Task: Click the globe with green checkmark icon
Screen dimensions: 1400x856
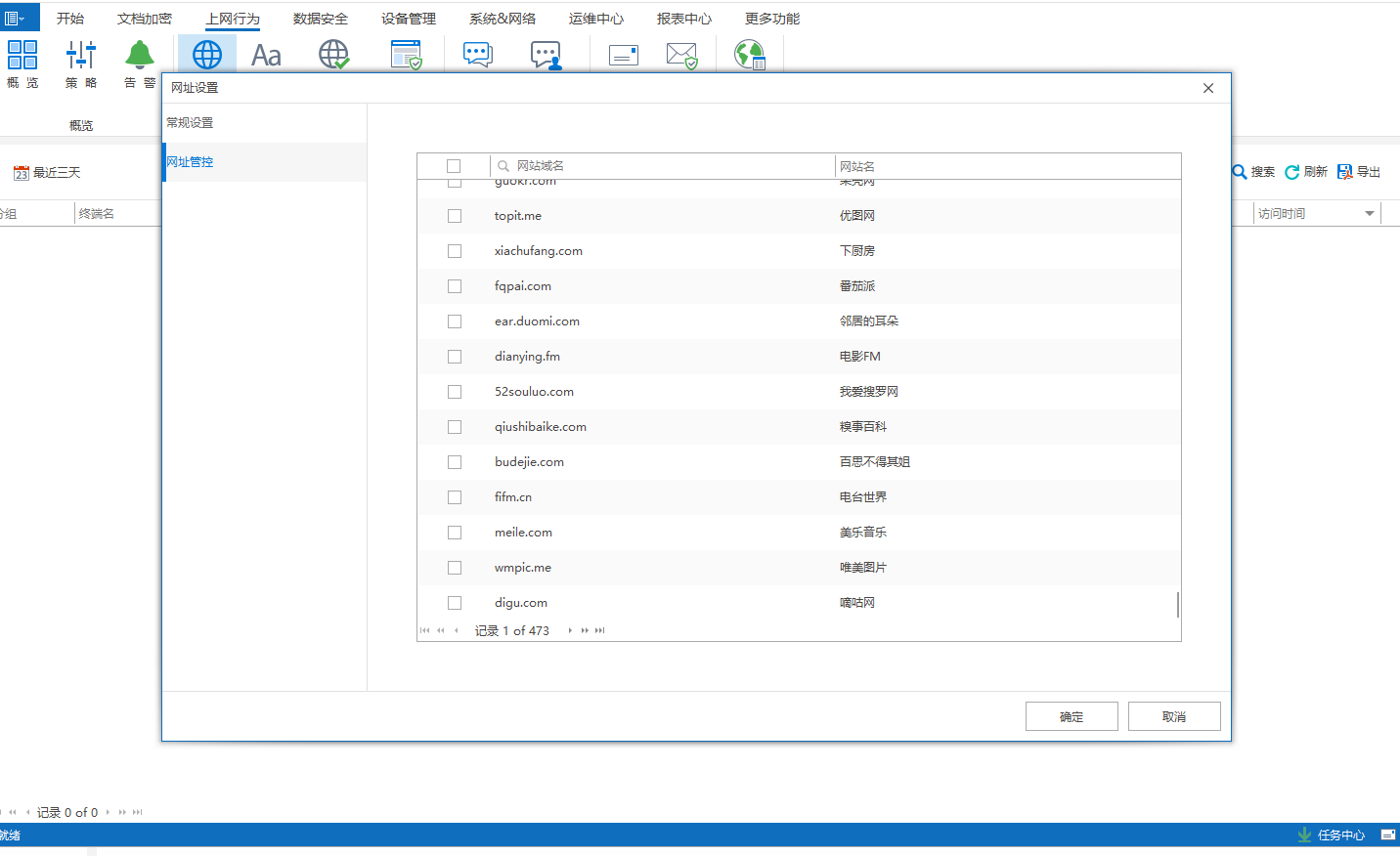Action: 334,56
